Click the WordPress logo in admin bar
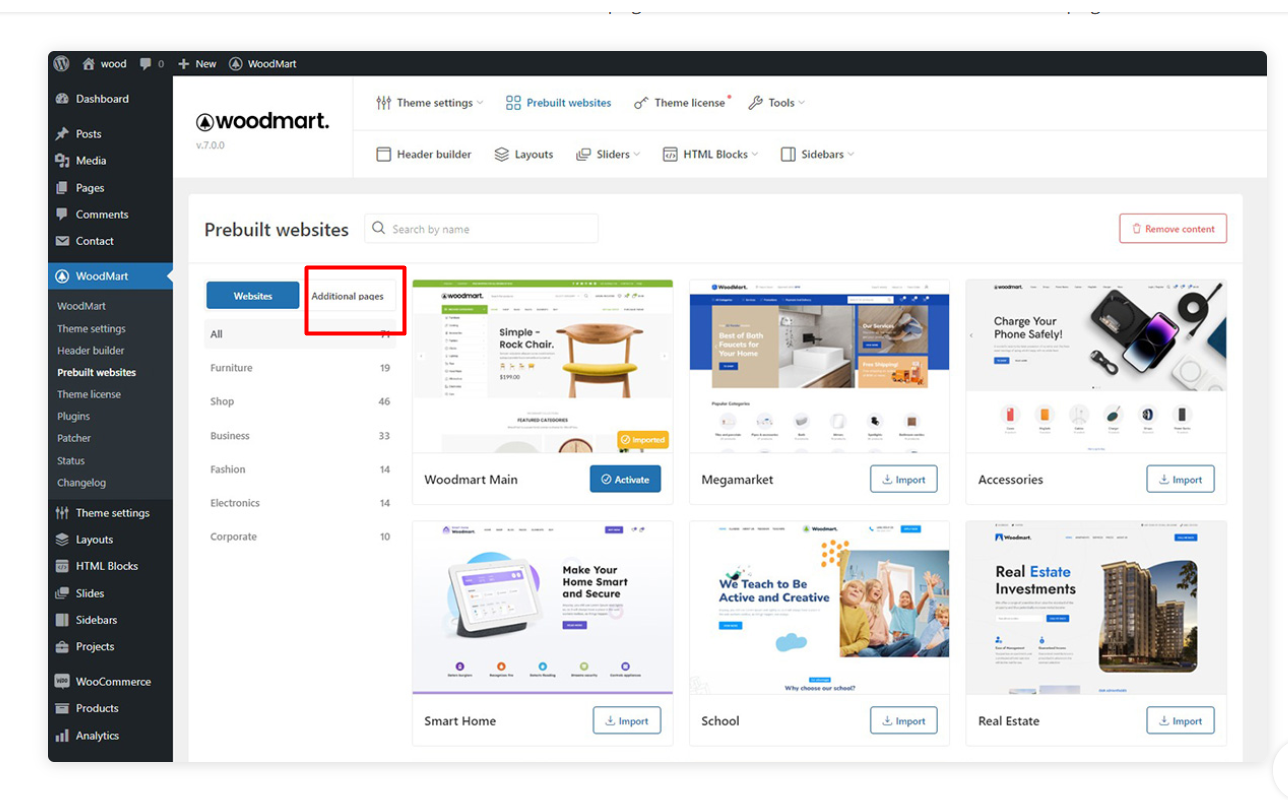Image resolution: width=1288 pixels, height=800 pixels. click(x=61, y=63)
